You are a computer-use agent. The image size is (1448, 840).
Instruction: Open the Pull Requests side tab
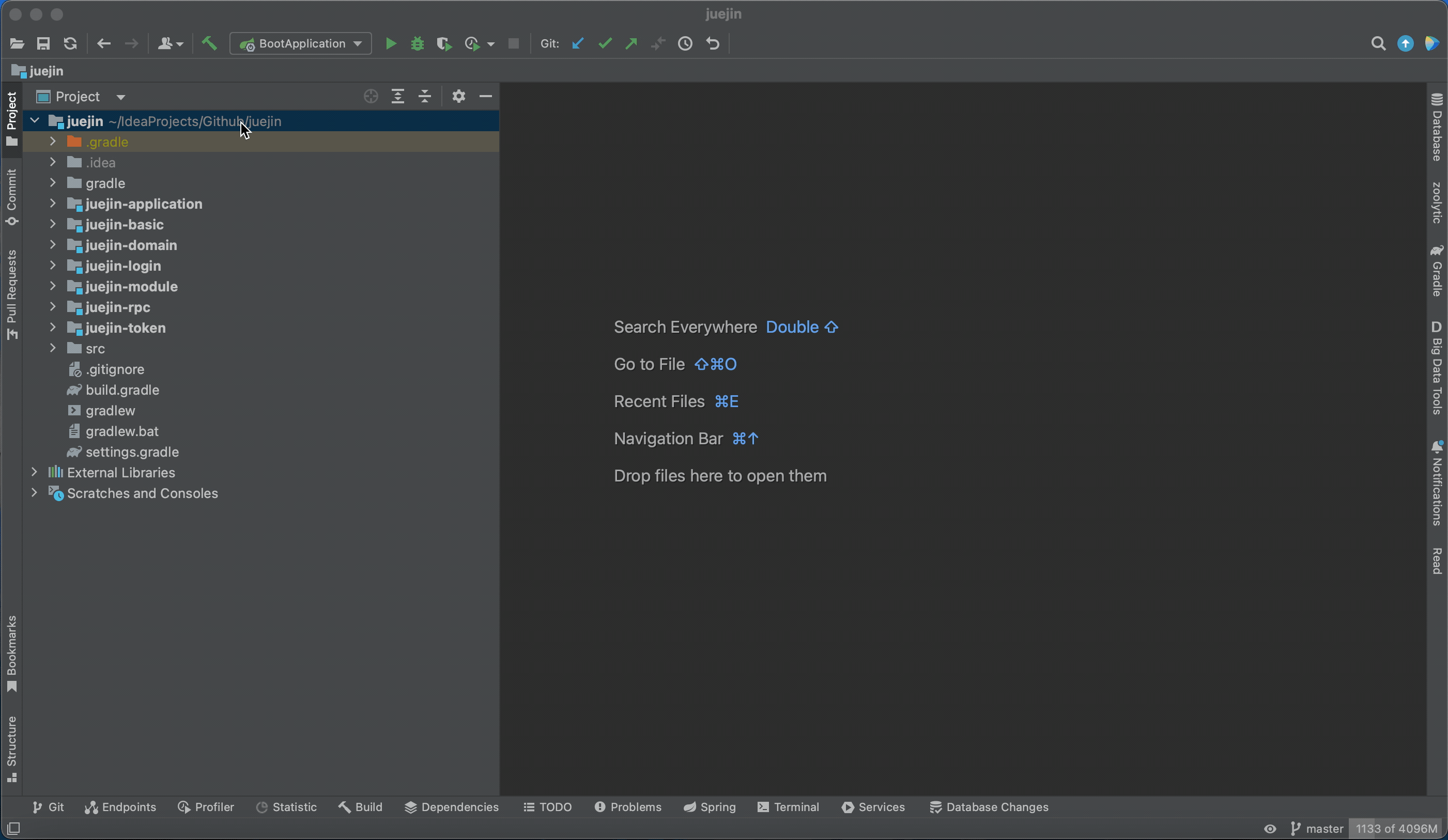click(x=11, y=295)
